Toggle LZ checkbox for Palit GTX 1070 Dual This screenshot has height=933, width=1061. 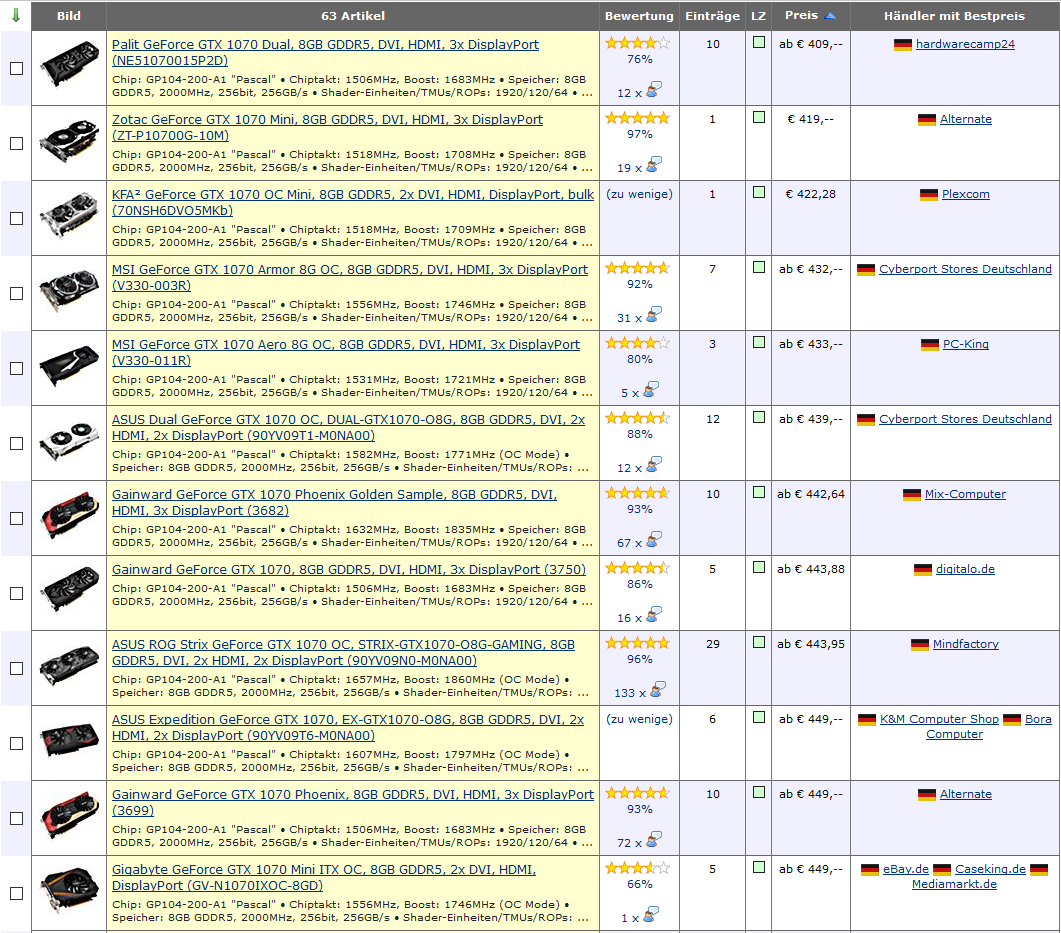[759, 42]
